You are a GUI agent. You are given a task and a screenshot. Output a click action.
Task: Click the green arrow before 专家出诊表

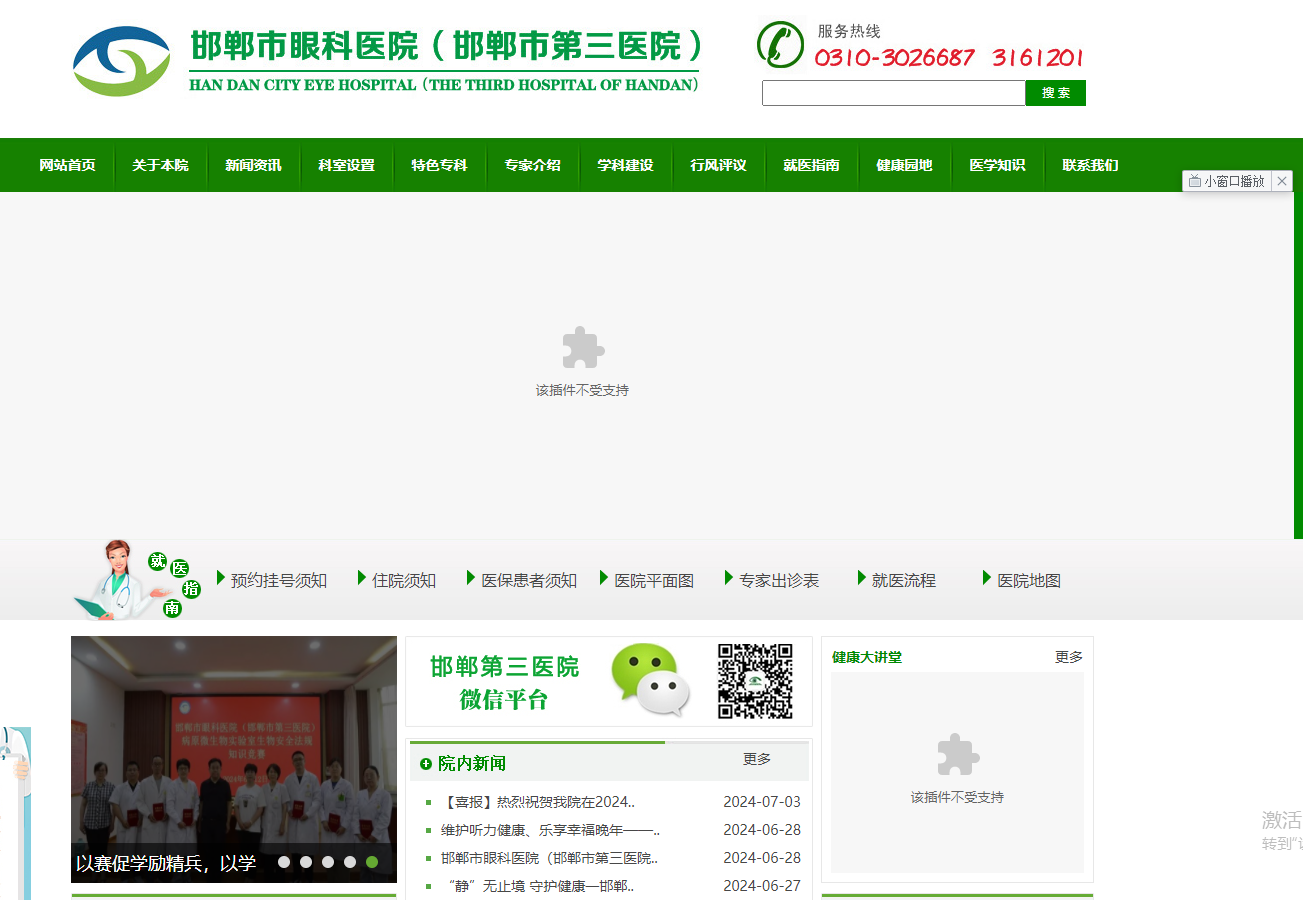coord(729,578)
